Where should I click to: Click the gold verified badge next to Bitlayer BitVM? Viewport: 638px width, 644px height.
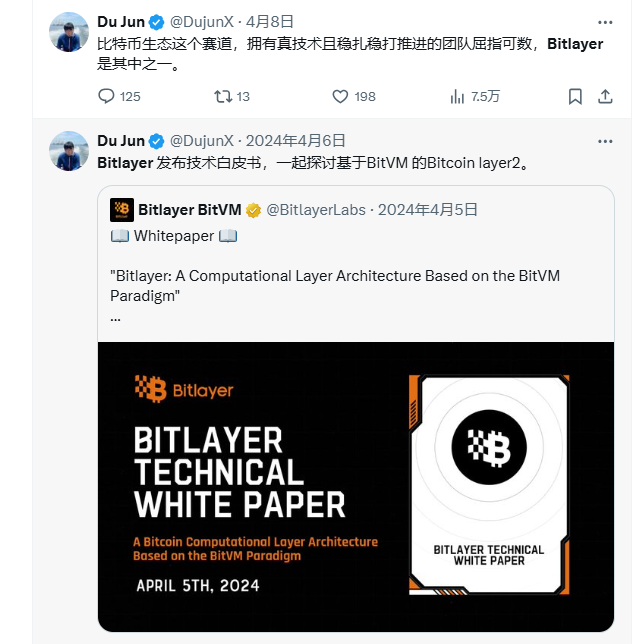pyautogui.click(x=253, y=210)
